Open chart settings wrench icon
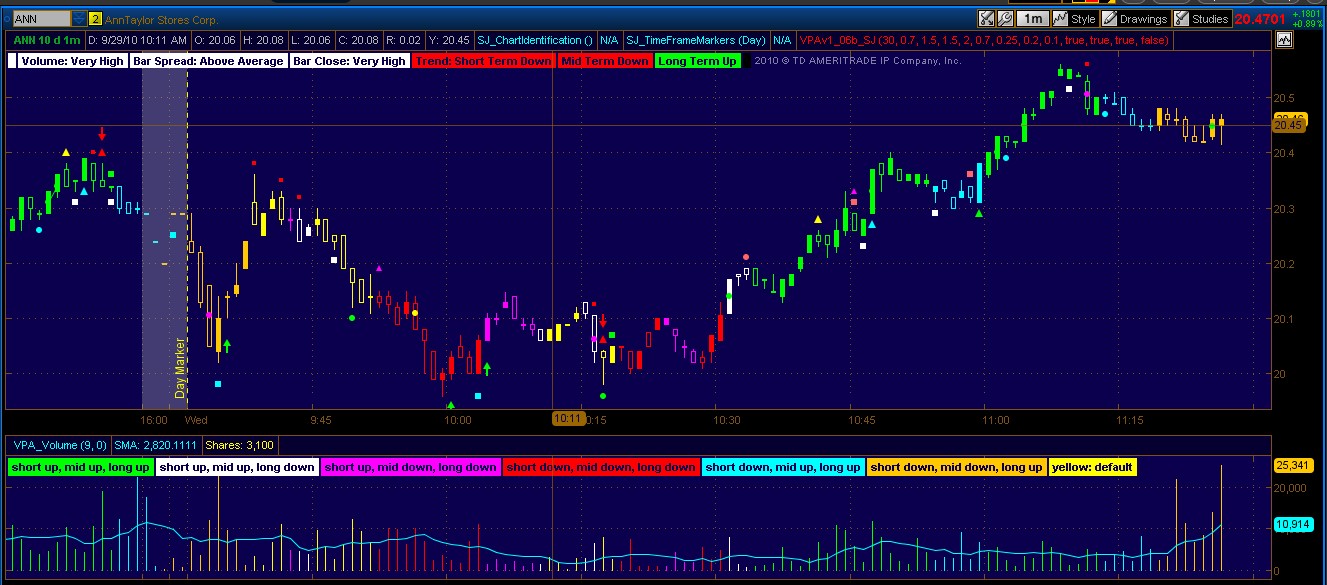1327x585 pixels. [x=1004, y=18]
